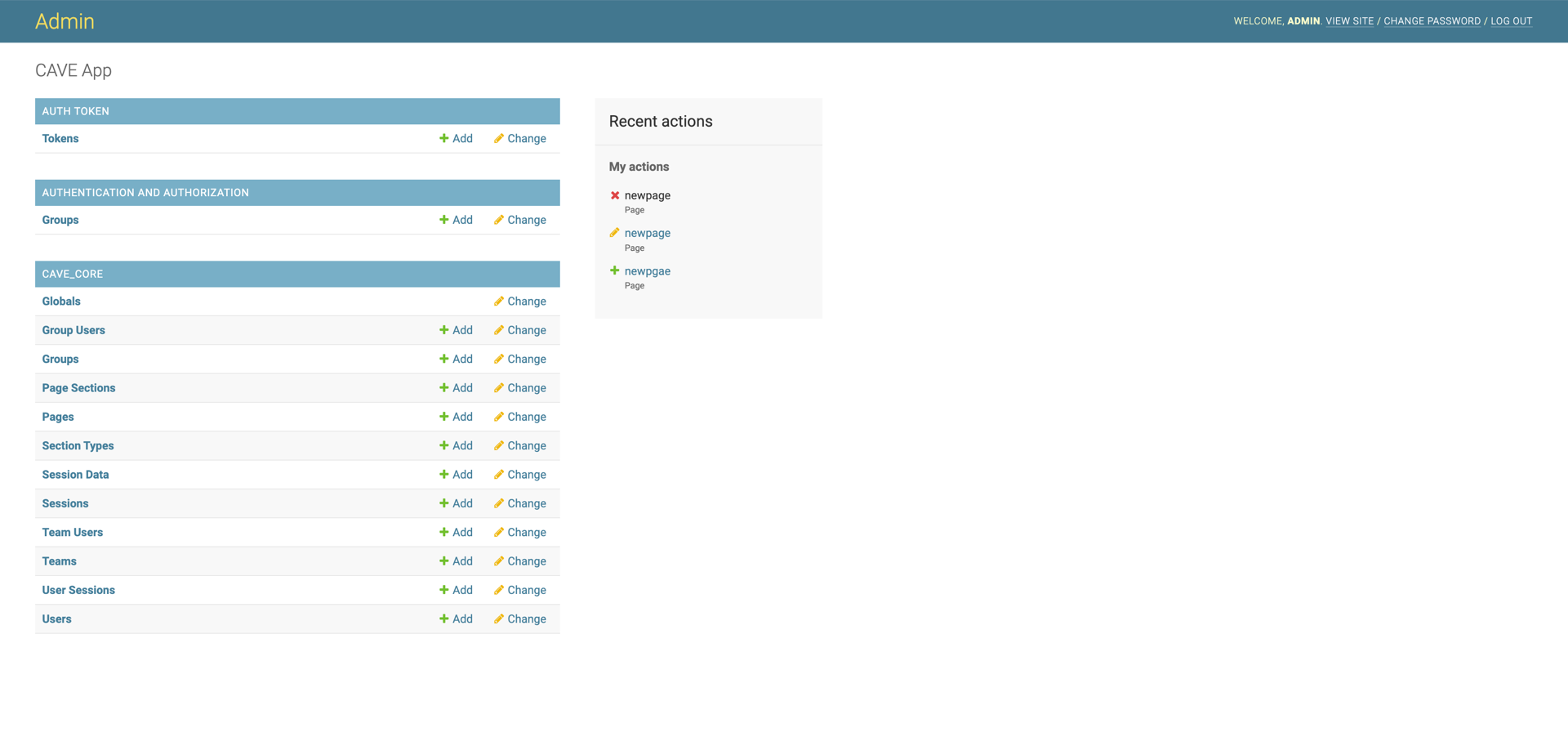Click the green plus icon to add Session Data
Image resolution: width=1568 pixels, height=746 pixels.
point(443,475)
